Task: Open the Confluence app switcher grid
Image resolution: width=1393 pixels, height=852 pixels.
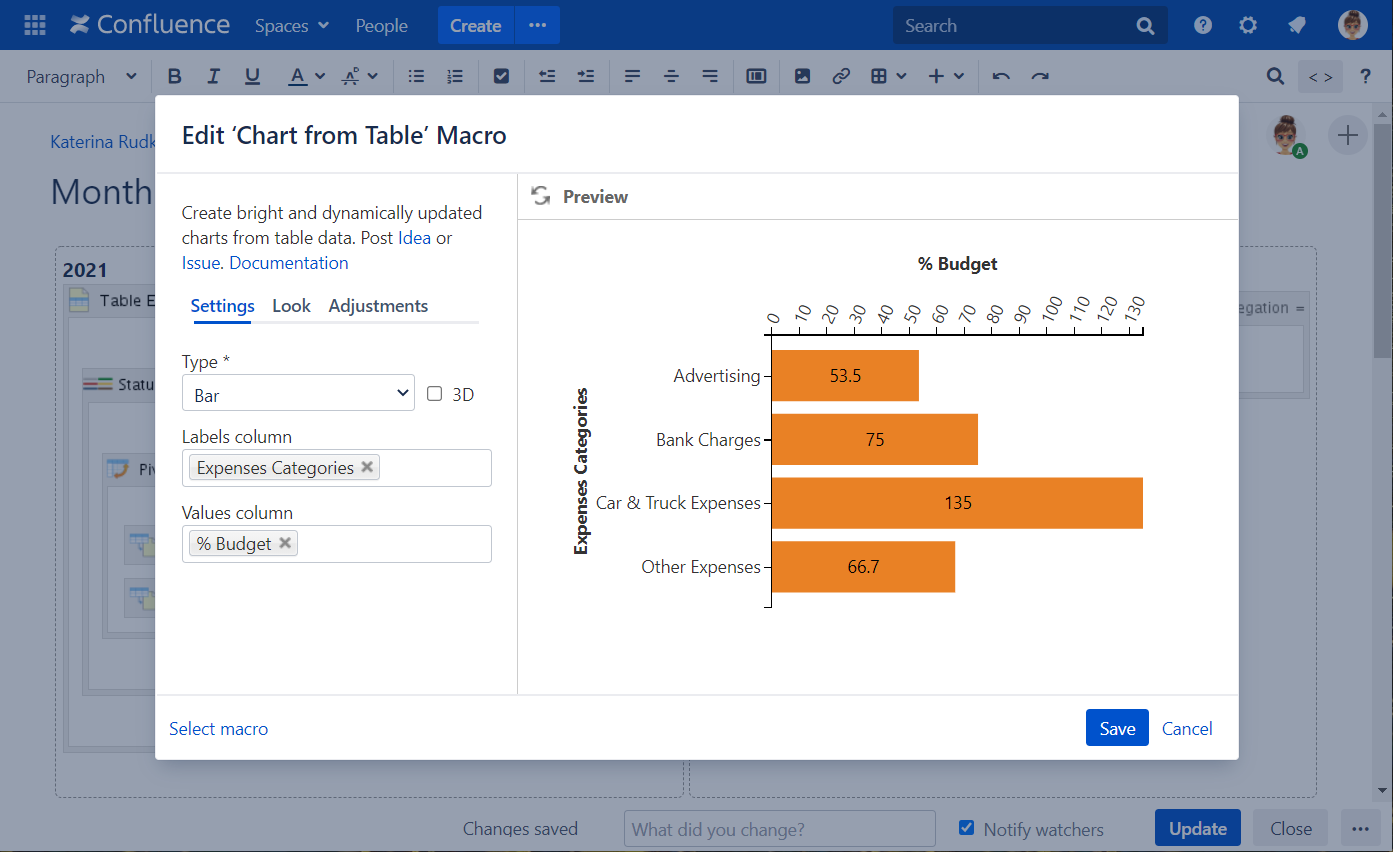Action: pos(35,26)
